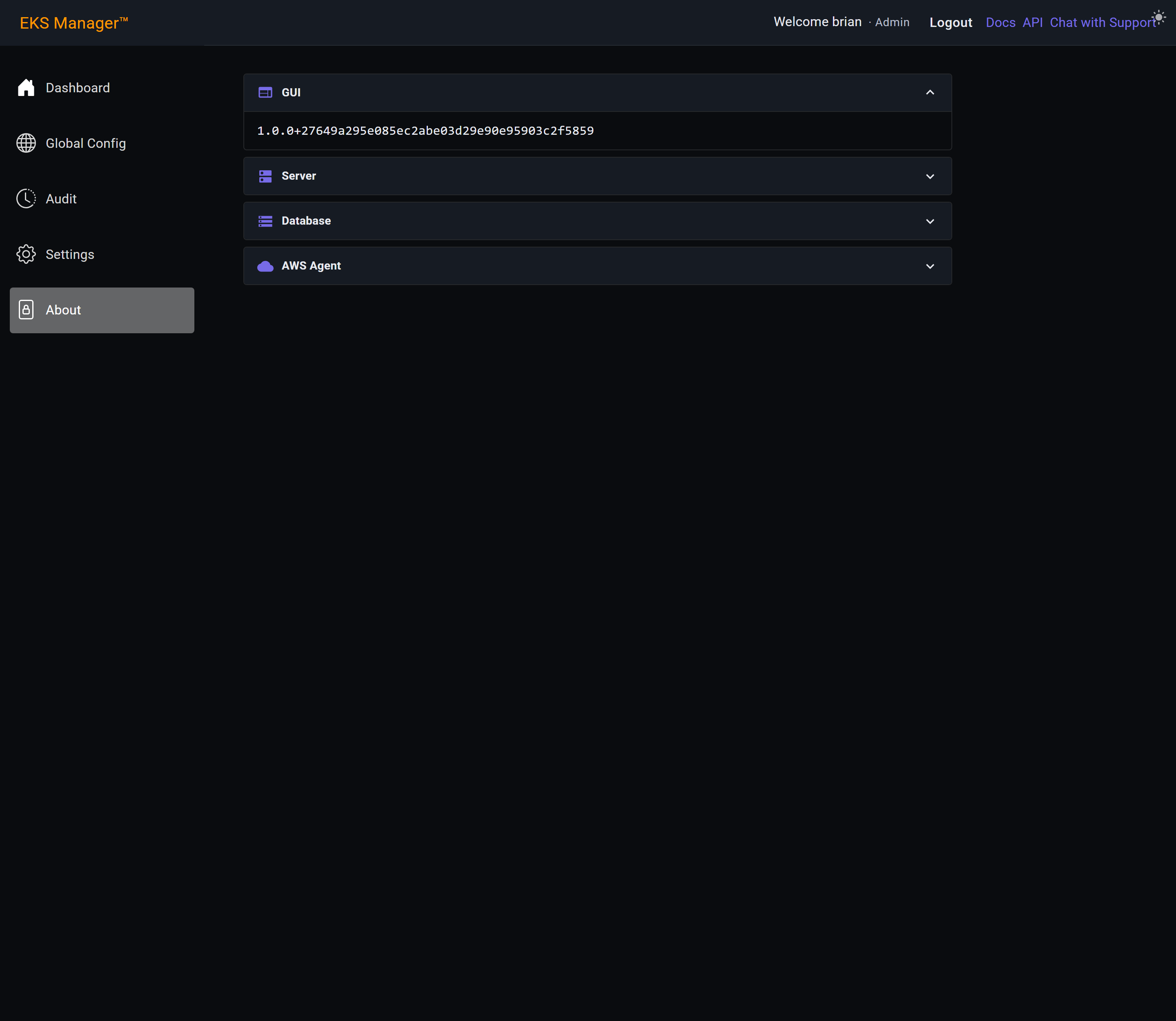The height and width of the screenshot is (1021, 1176).
Task: Click the AWS Agent cloud icon
Action: [x=265, y=266]
